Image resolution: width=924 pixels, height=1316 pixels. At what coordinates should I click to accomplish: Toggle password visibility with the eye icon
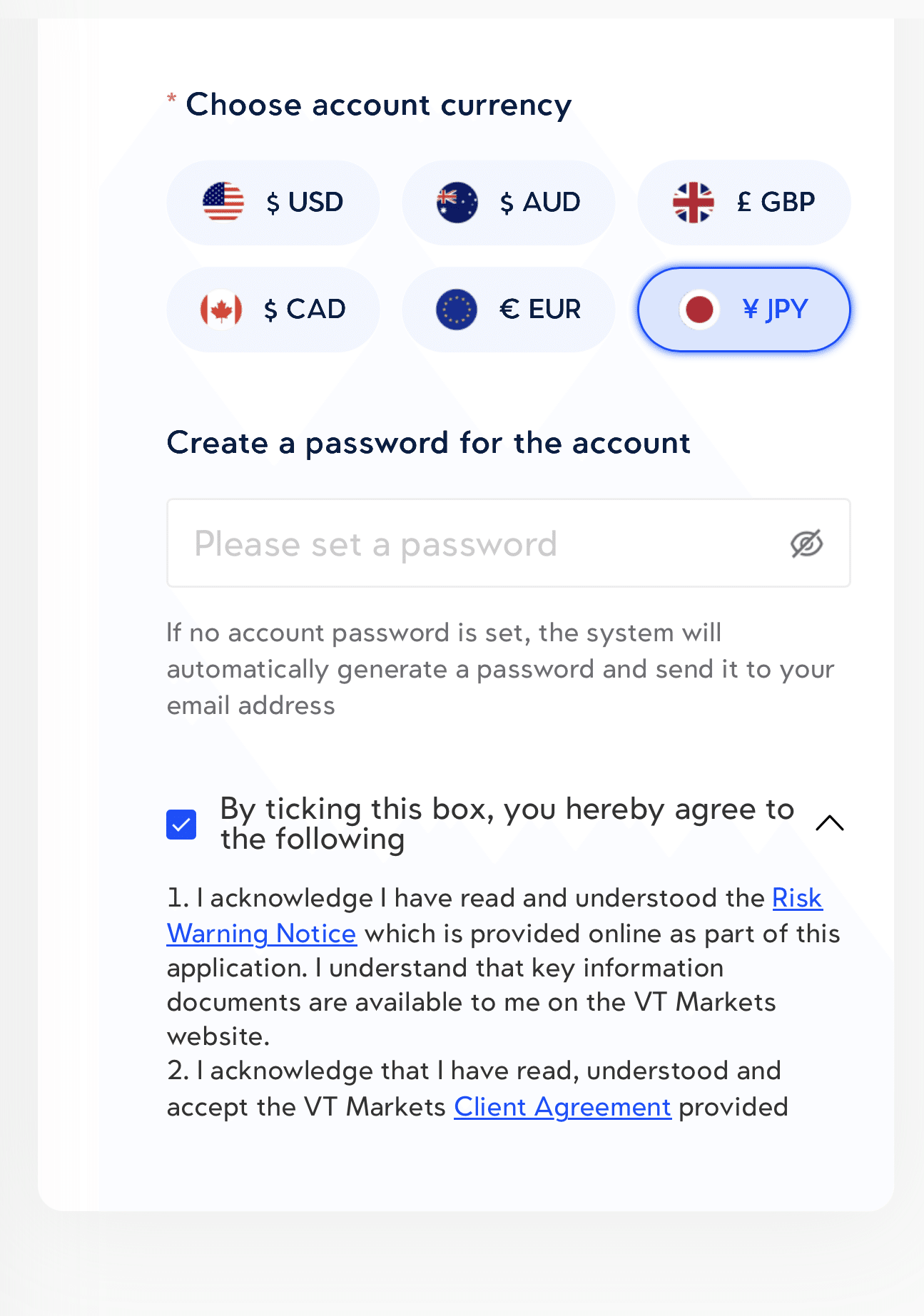[806, 544]
